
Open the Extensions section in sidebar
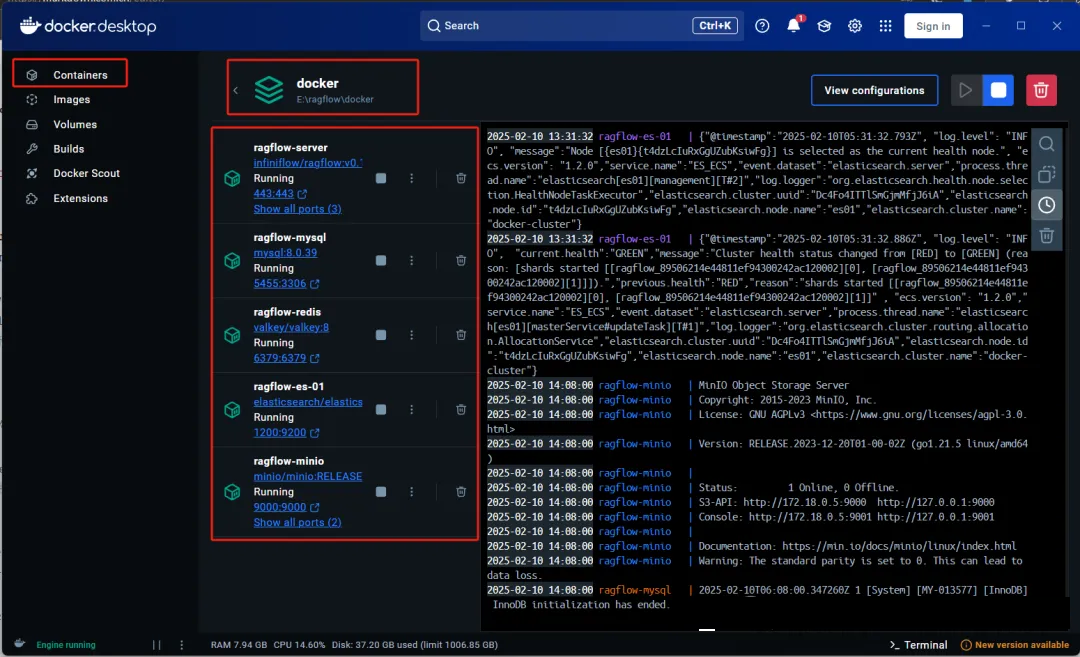pos(80,198)
